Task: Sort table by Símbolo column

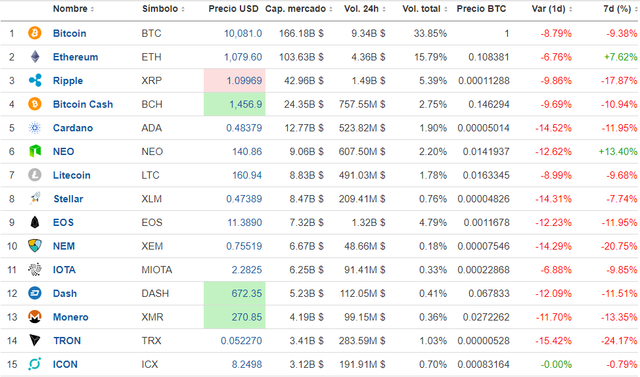Action: pyautogui.click(x=163, y=9)
